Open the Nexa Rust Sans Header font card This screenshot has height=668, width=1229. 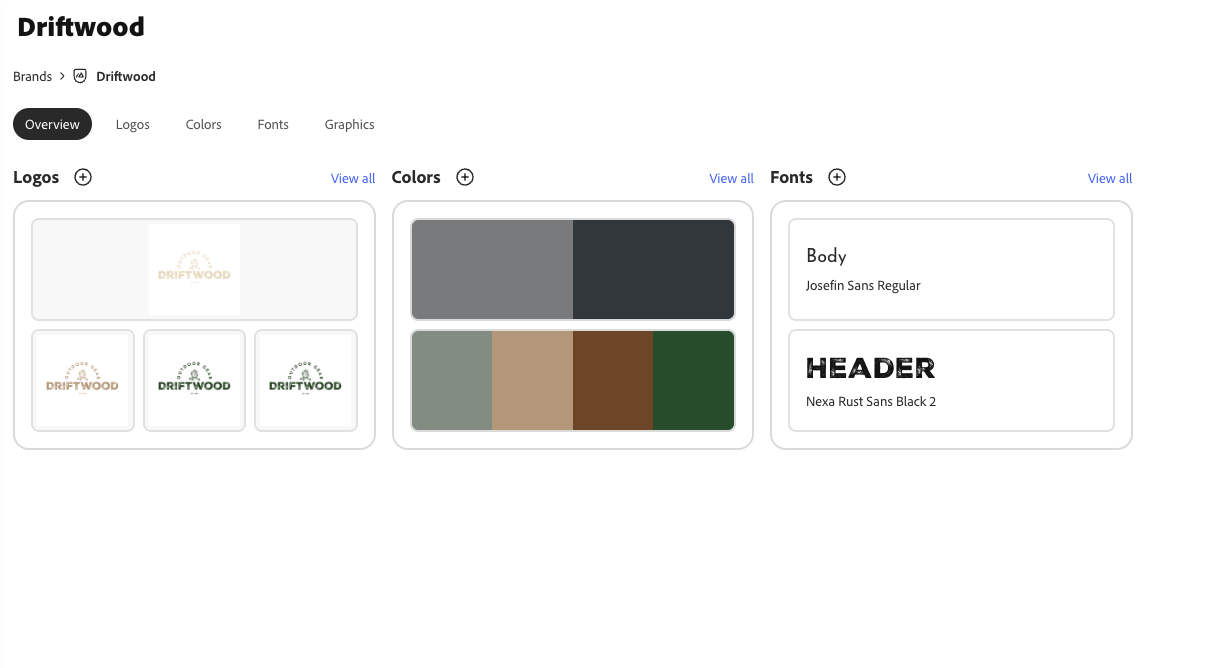[x=950, y=380]
